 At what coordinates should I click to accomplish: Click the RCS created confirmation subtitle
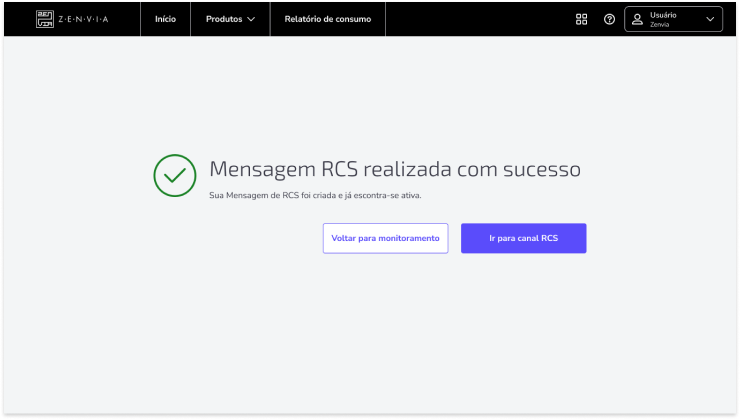tap(315, 195)
